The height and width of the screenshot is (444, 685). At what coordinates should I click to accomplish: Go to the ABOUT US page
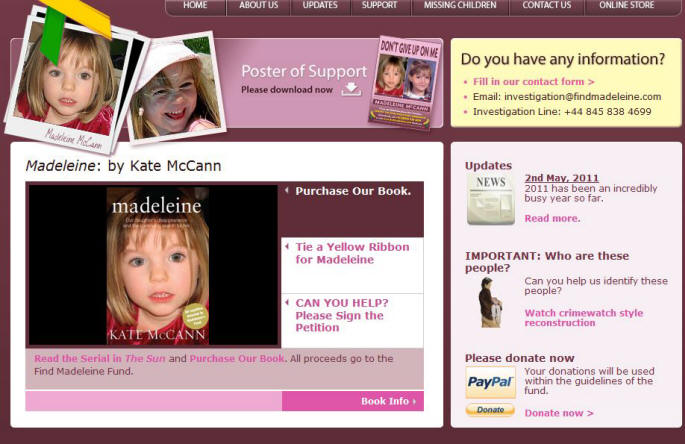259,6
